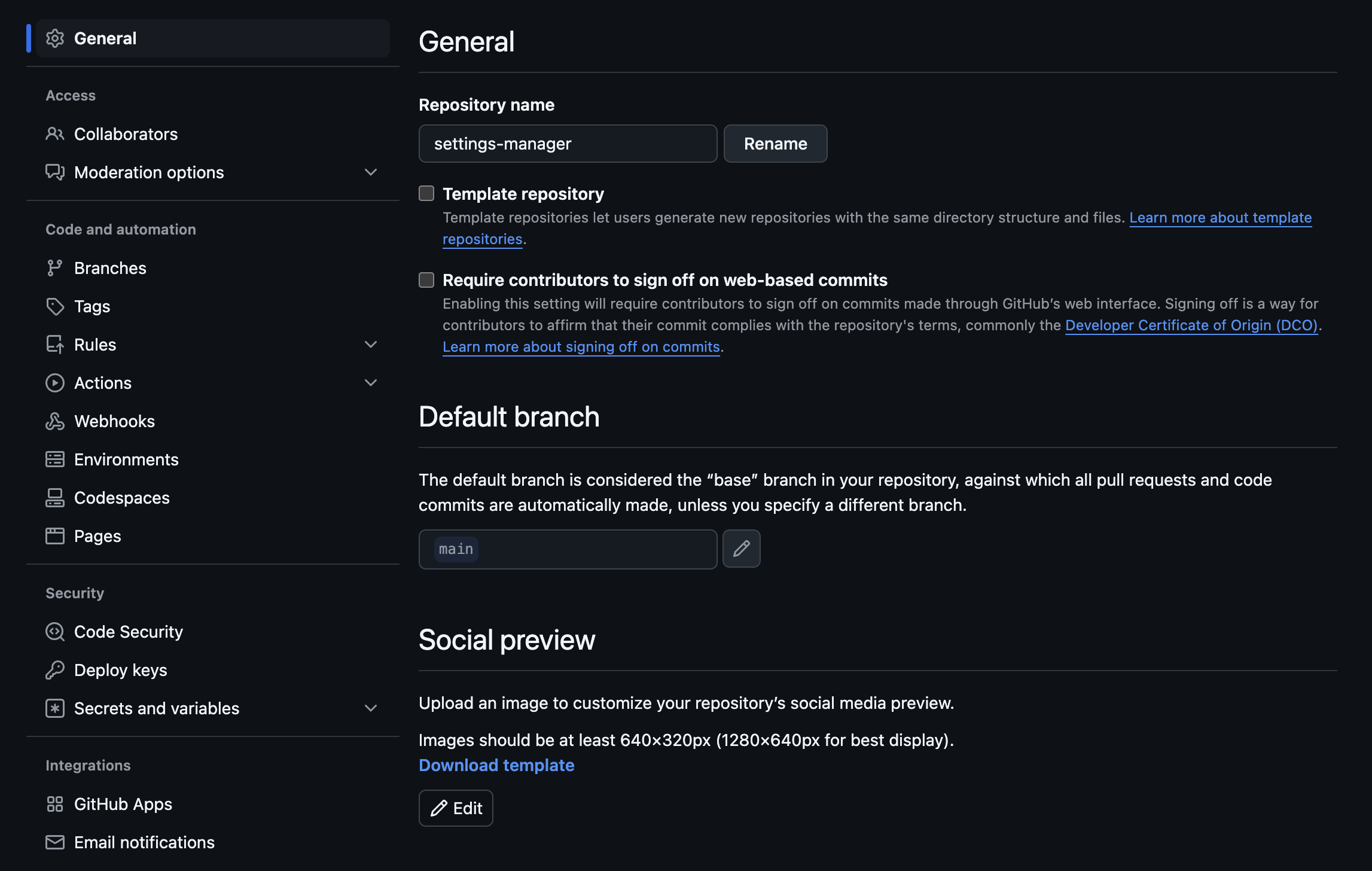This screenshot has width=1372, height=871.
Task: Open the Download template link
Action: pyautogui.click(x=496, y=765)
